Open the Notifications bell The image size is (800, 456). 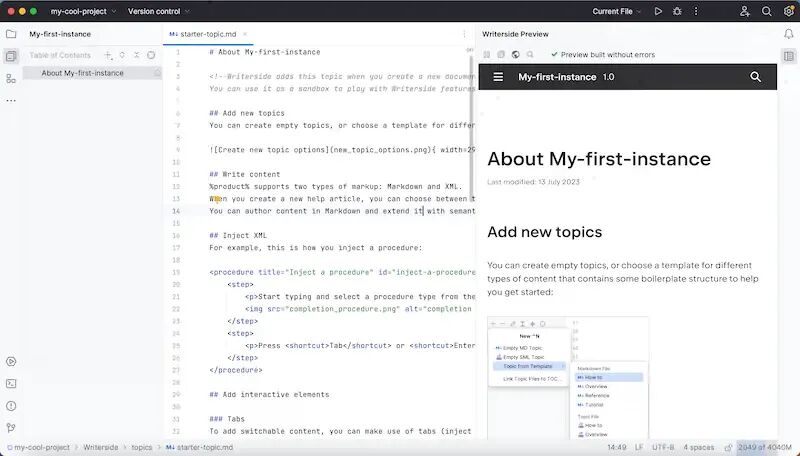pos(789,34)
